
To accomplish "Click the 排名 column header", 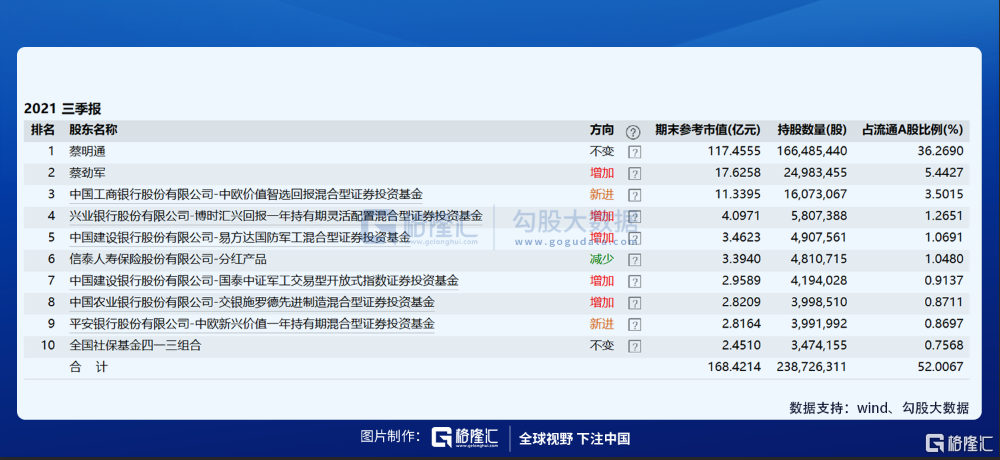I will 43,130.
